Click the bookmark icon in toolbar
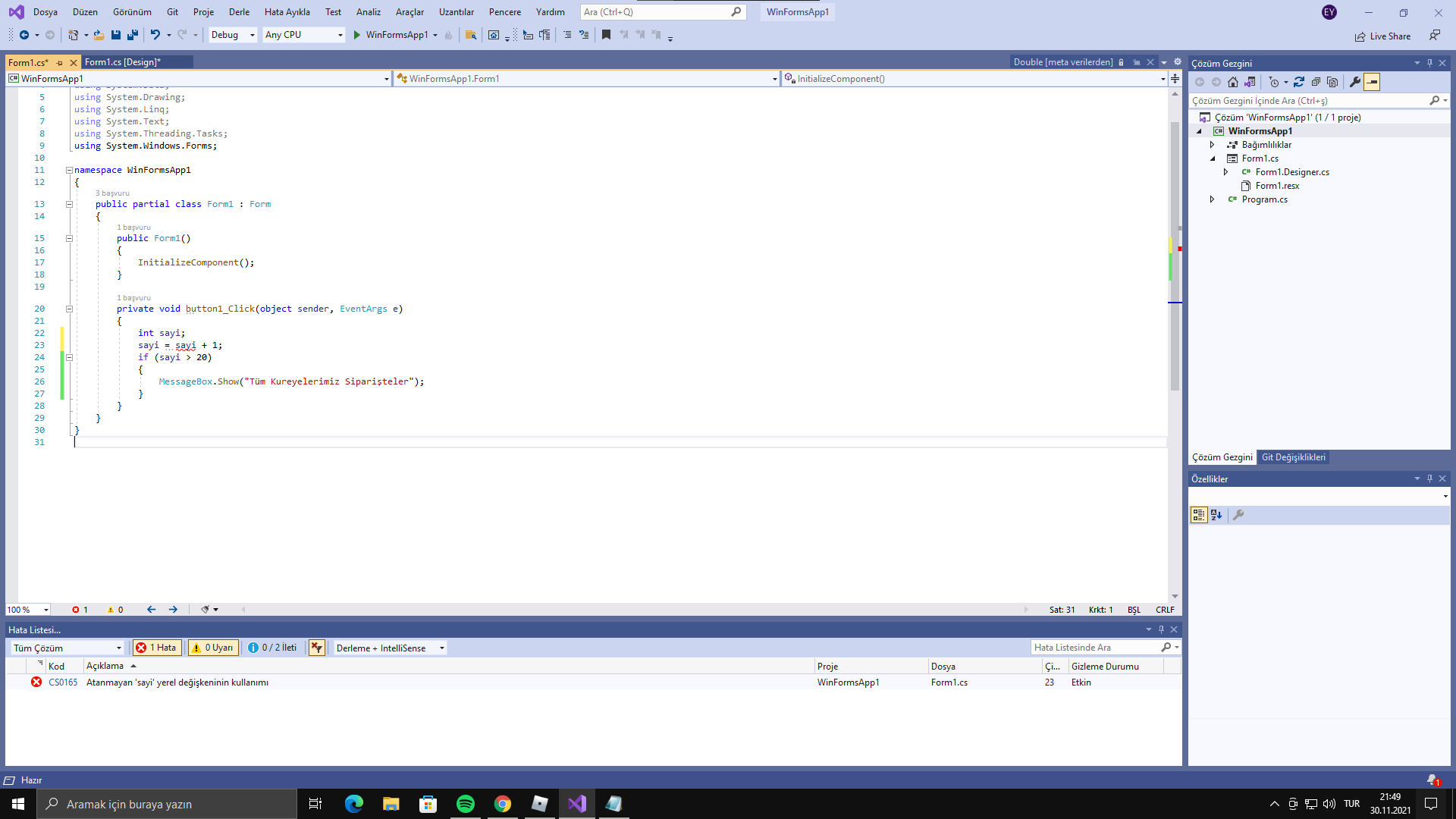 pyautogui.click(x=606, y=35)
